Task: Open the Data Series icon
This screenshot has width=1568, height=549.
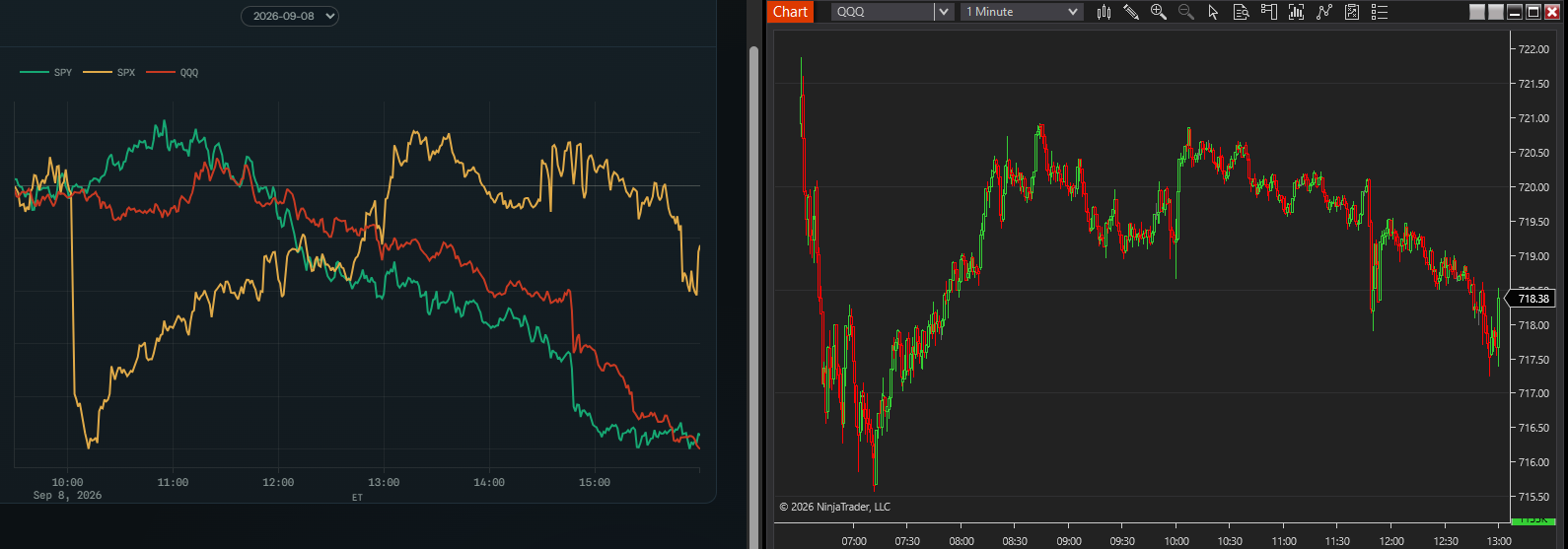Action: tap(1297, 12)
